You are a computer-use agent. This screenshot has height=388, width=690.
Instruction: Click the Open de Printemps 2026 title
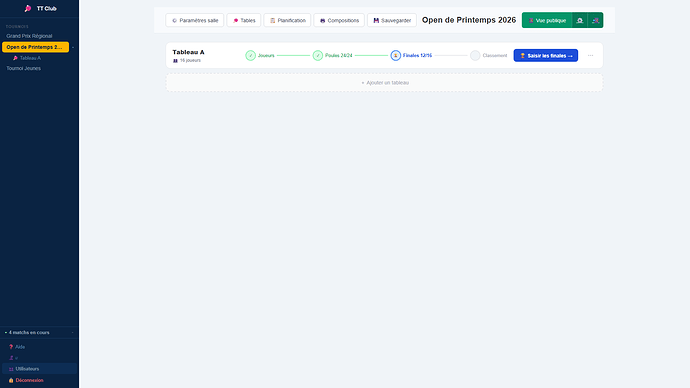tap(469, 20)
